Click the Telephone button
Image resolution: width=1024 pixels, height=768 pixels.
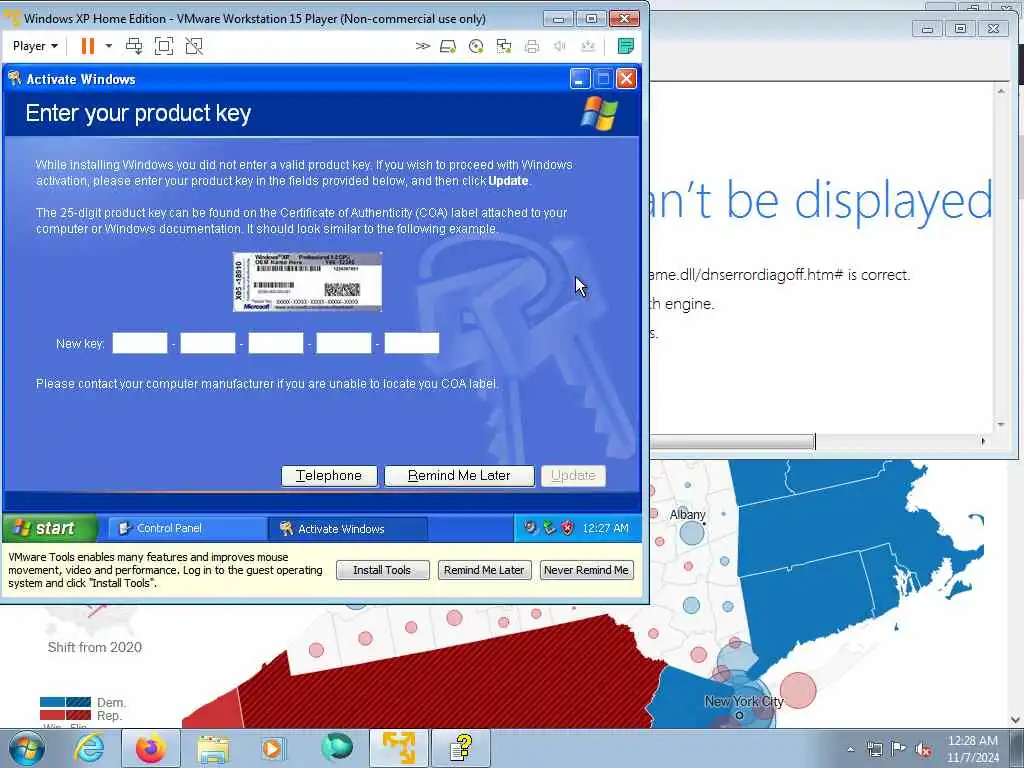pos(329,475)
